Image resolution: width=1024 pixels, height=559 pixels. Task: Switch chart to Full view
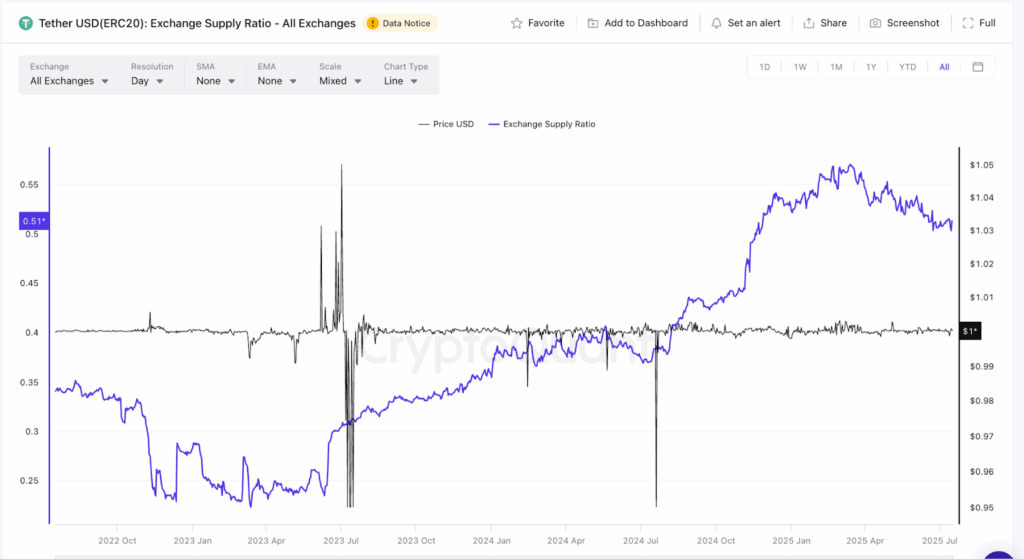point(979,24)
